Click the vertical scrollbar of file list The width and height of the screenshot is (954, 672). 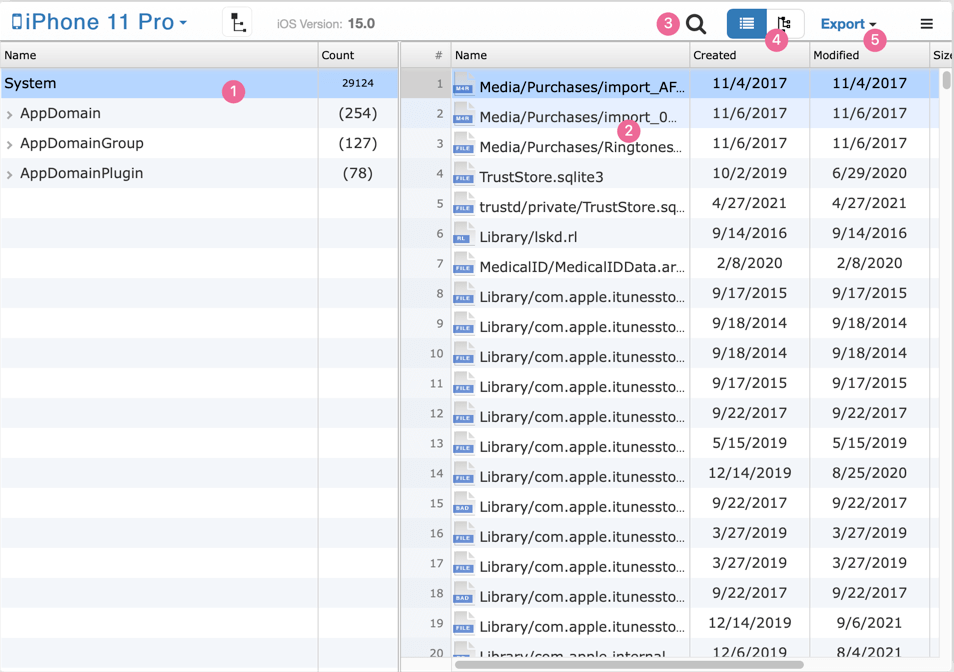[x=946, y=80]
